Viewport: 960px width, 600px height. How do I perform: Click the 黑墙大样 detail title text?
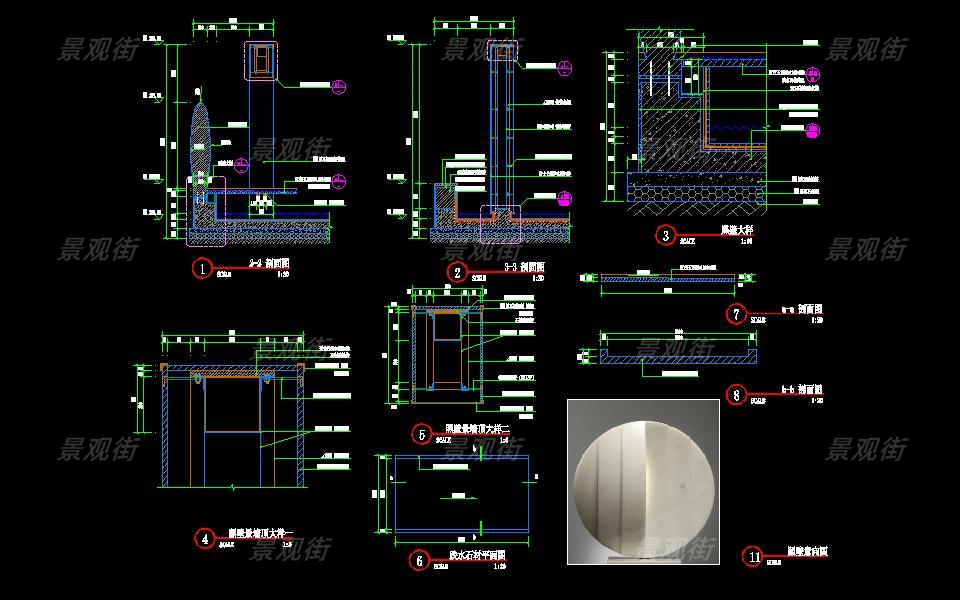point(738,230)
